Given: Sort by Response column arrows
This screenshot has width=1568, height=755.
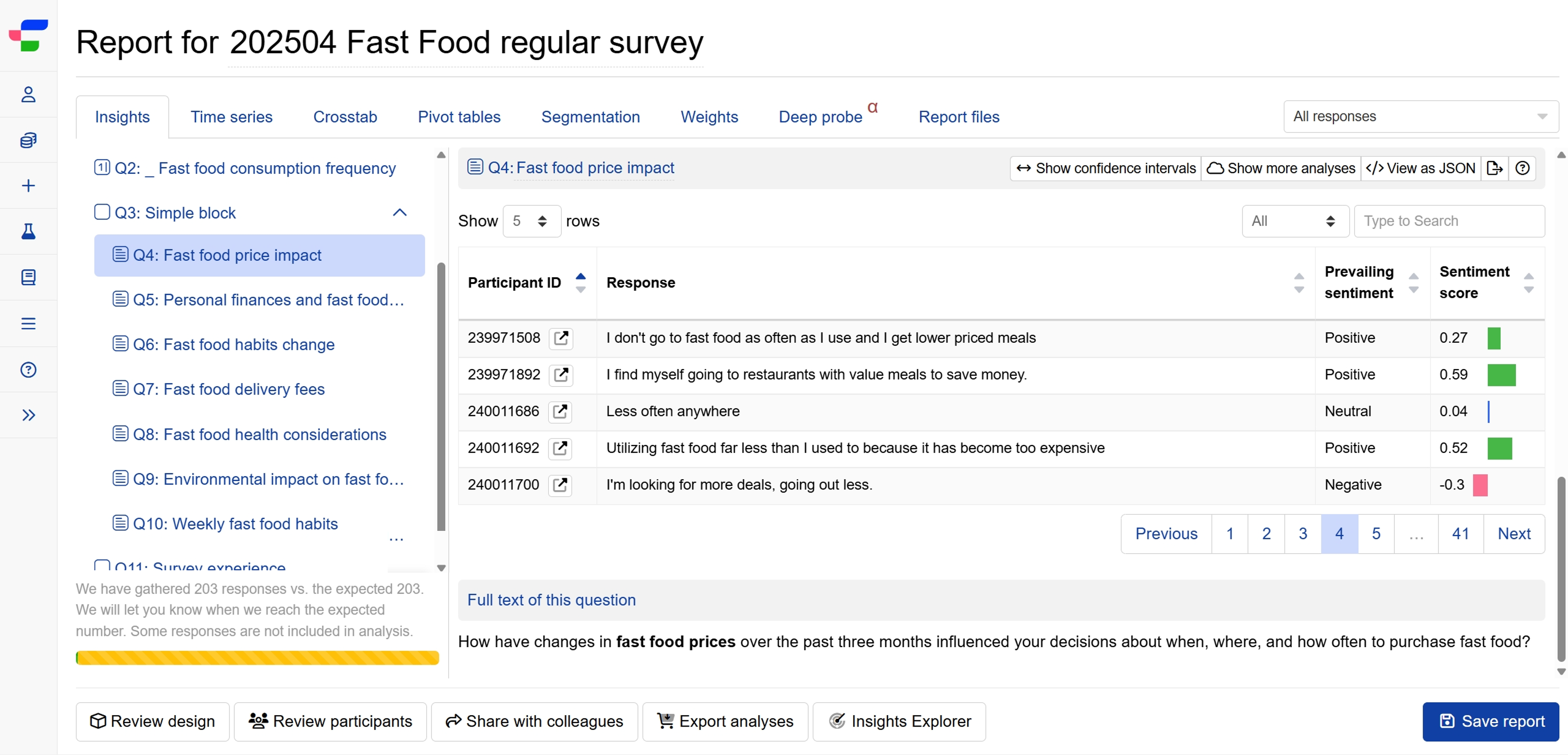Looking at the screenshot, I should click(x=1298, y=283).
